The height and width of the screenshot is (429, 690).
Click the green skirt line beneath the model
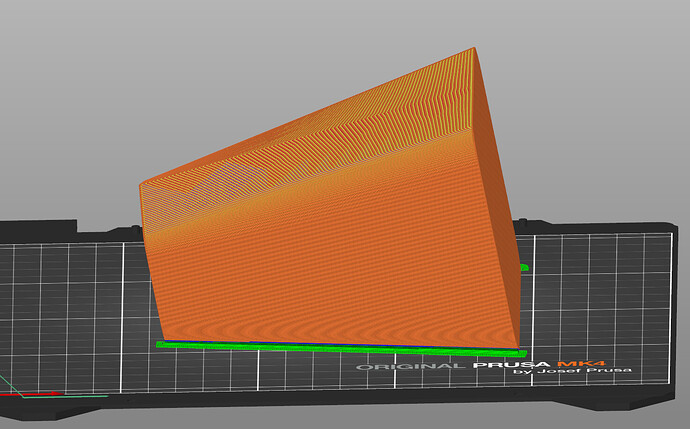click(341, 349)
